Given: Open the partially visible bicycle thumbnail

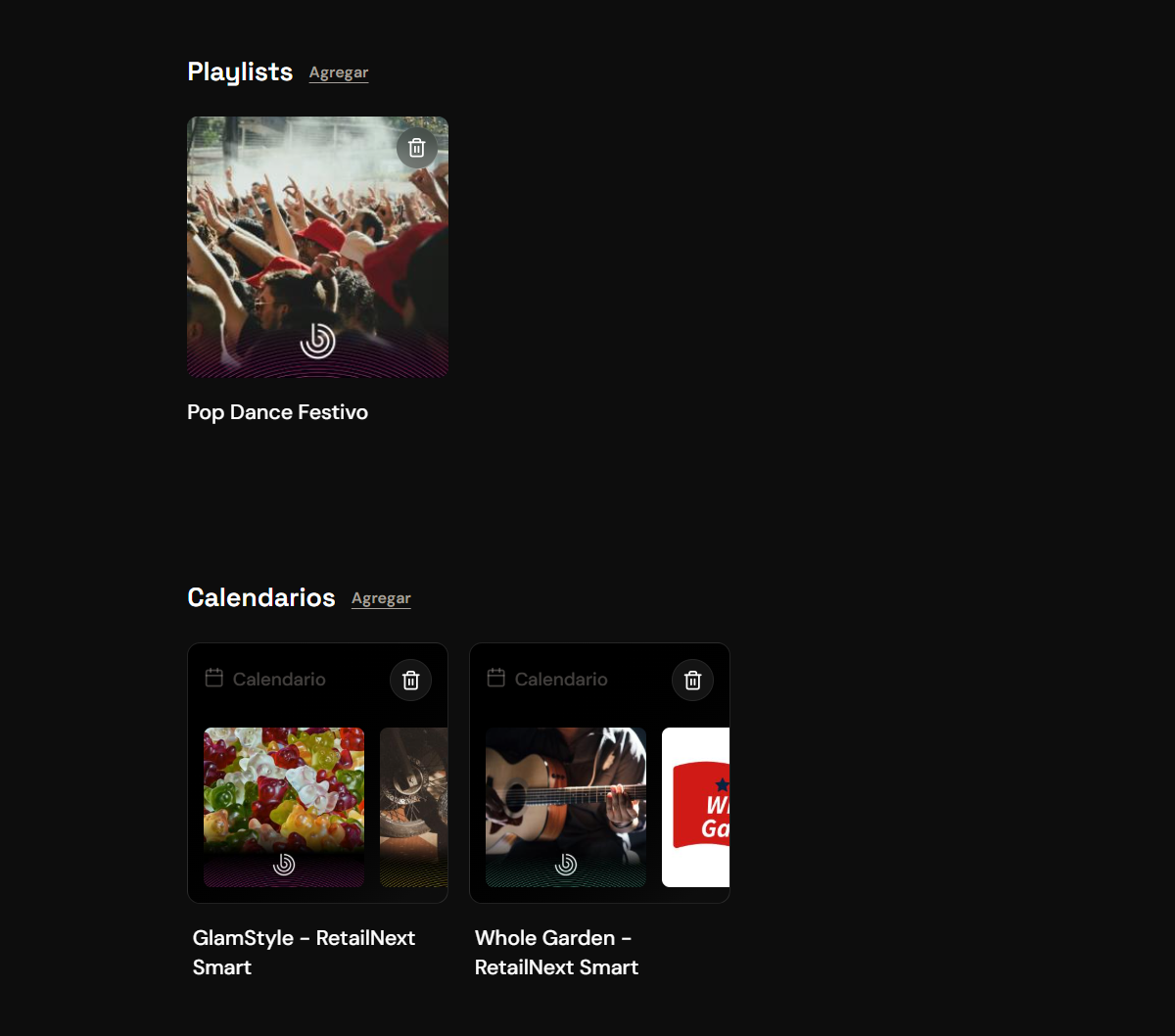Looking at the screenshot, I should (x=414, y=807).
